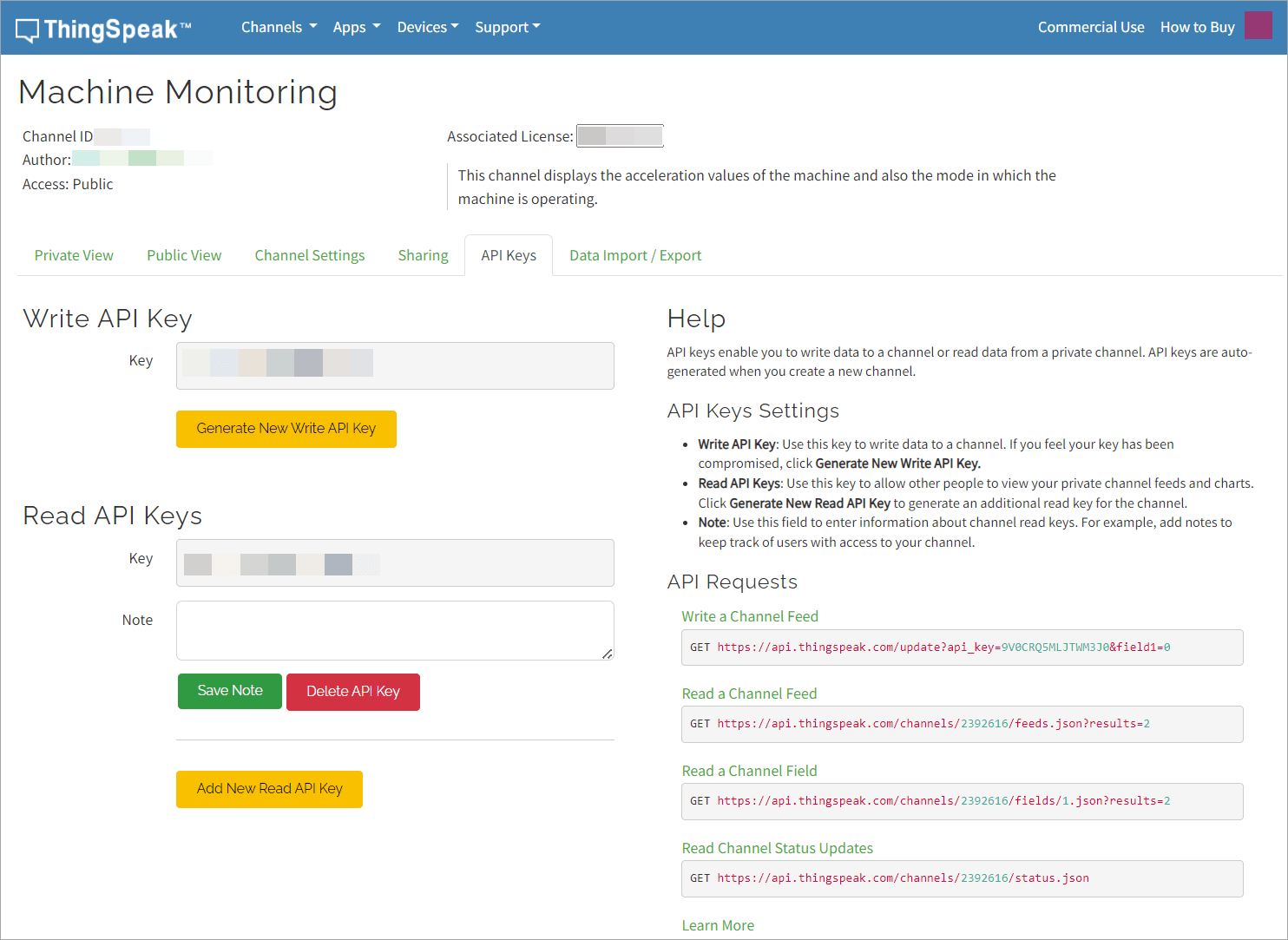Viewport: 1288px width, 940px height.
Task: Select the Channel Settings tab
Action: click(x=309, y=255)
